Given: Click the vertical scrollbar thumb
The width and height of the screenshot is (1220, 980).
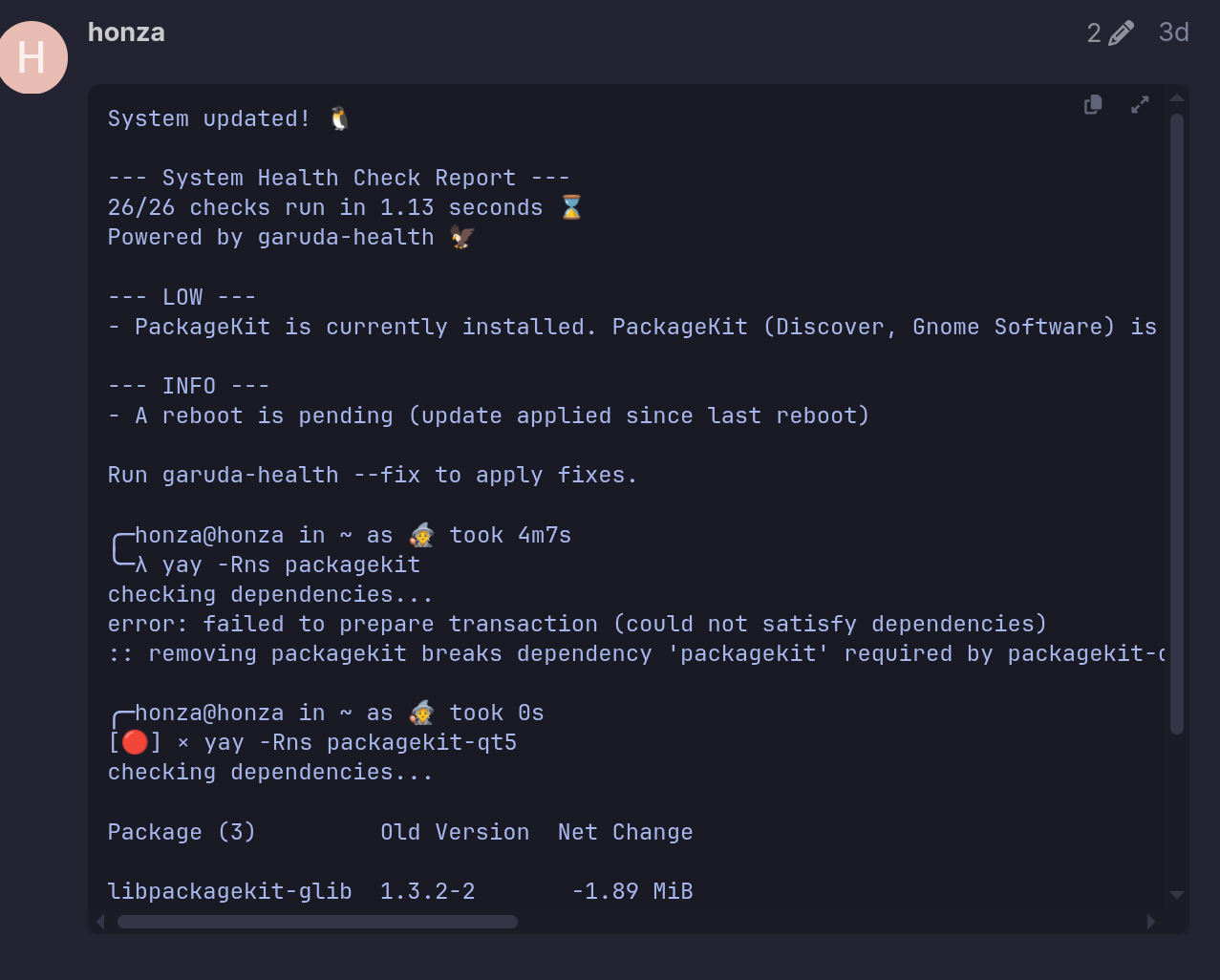Looking at the screenshot, I should [1177, 420].
